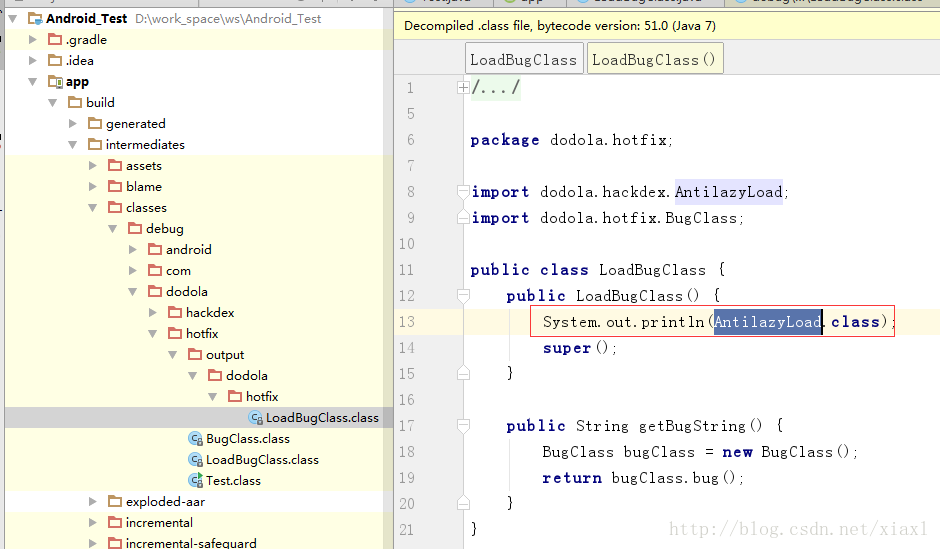Click 'getBugString' method name on line 17
The height and width of the screenshot is (549, 940).
[x=692, y=426]
